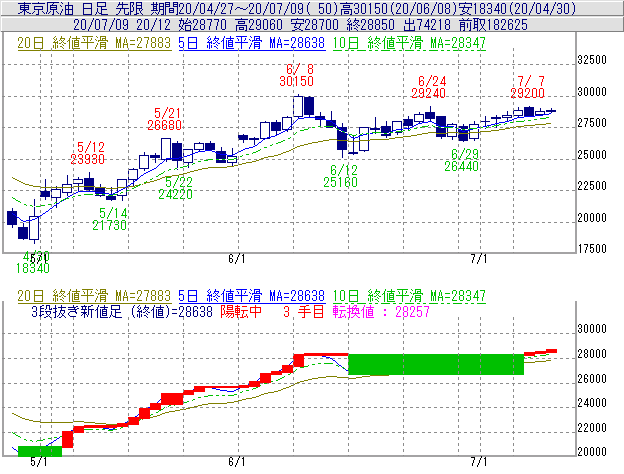Screen dimensions: 624x474
Task: Click the 6/24 29240 peak label
Action: pos(429,87)
